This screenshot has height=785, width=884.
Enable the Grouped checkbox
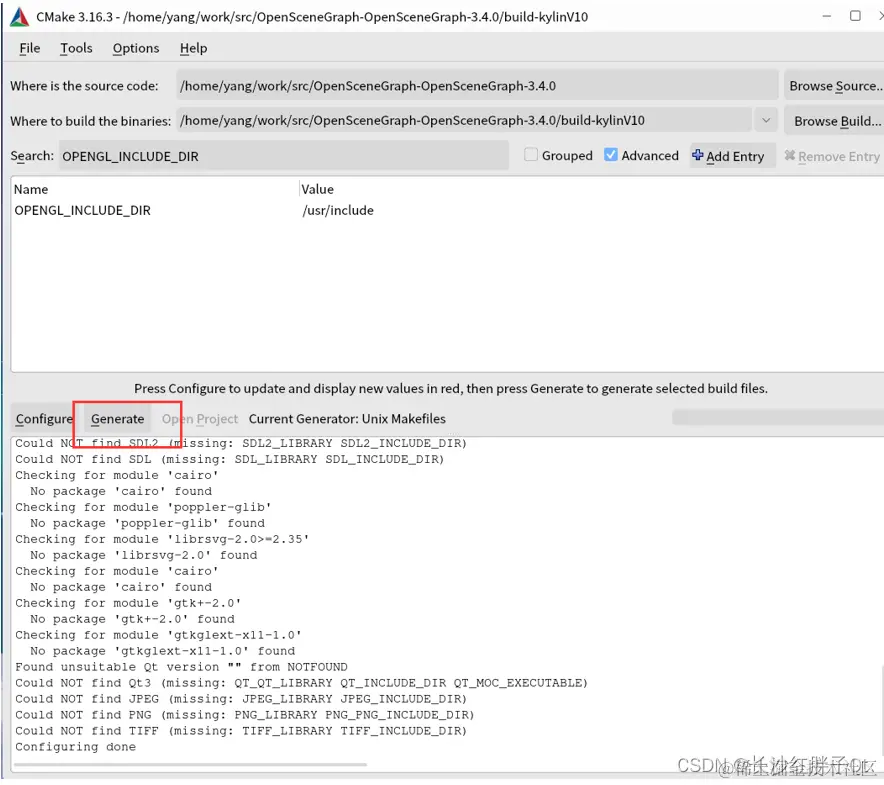pyautogui.click(x=531, y=155)
